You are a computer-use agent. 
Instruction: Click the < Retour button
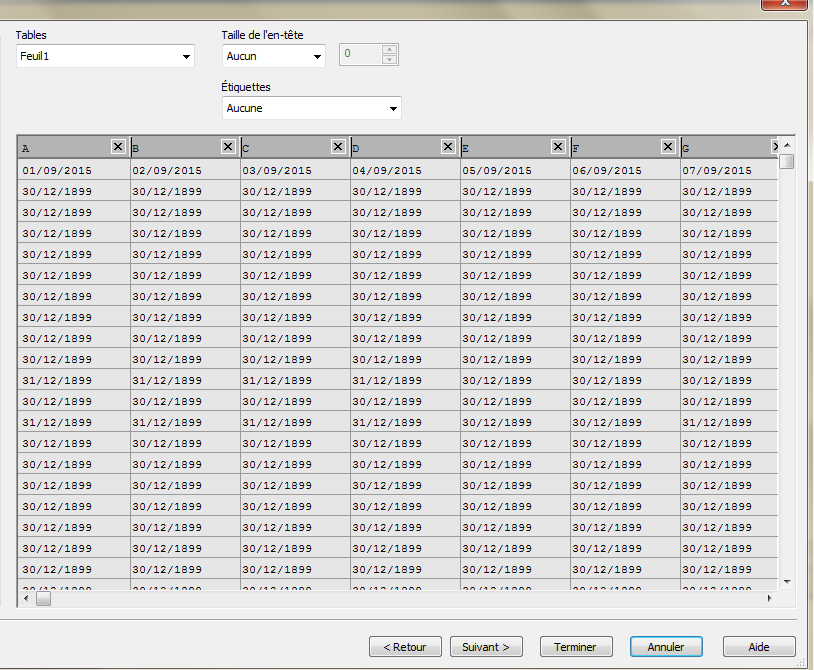(405, 647)
